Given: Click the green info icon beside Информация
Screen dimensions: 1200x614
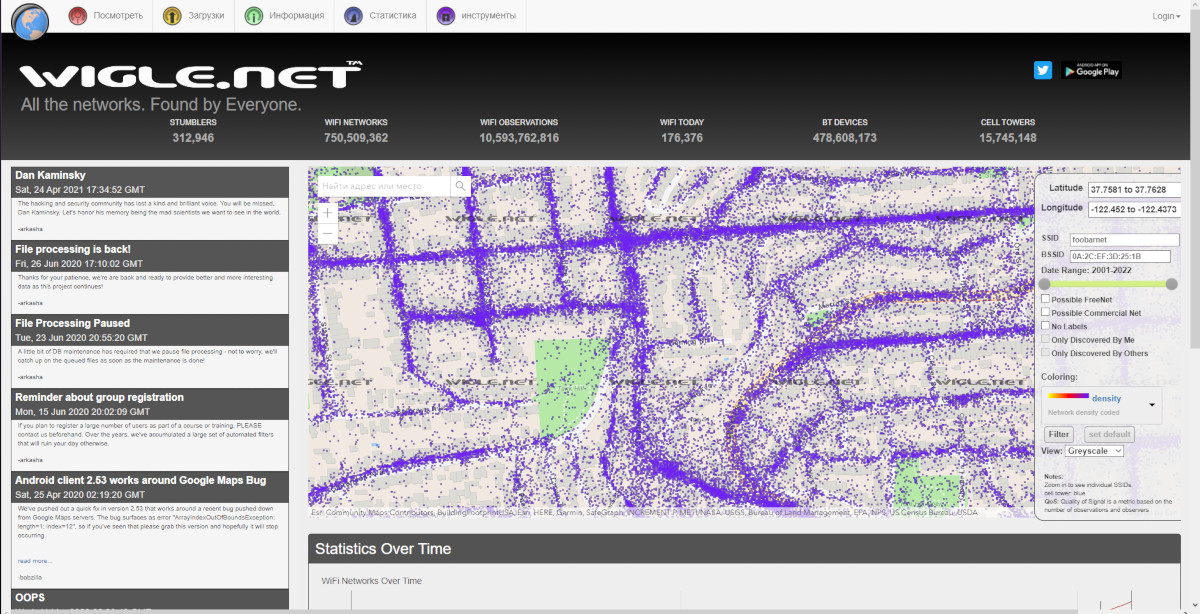Looking at the screenshot, I should [254, 16].
